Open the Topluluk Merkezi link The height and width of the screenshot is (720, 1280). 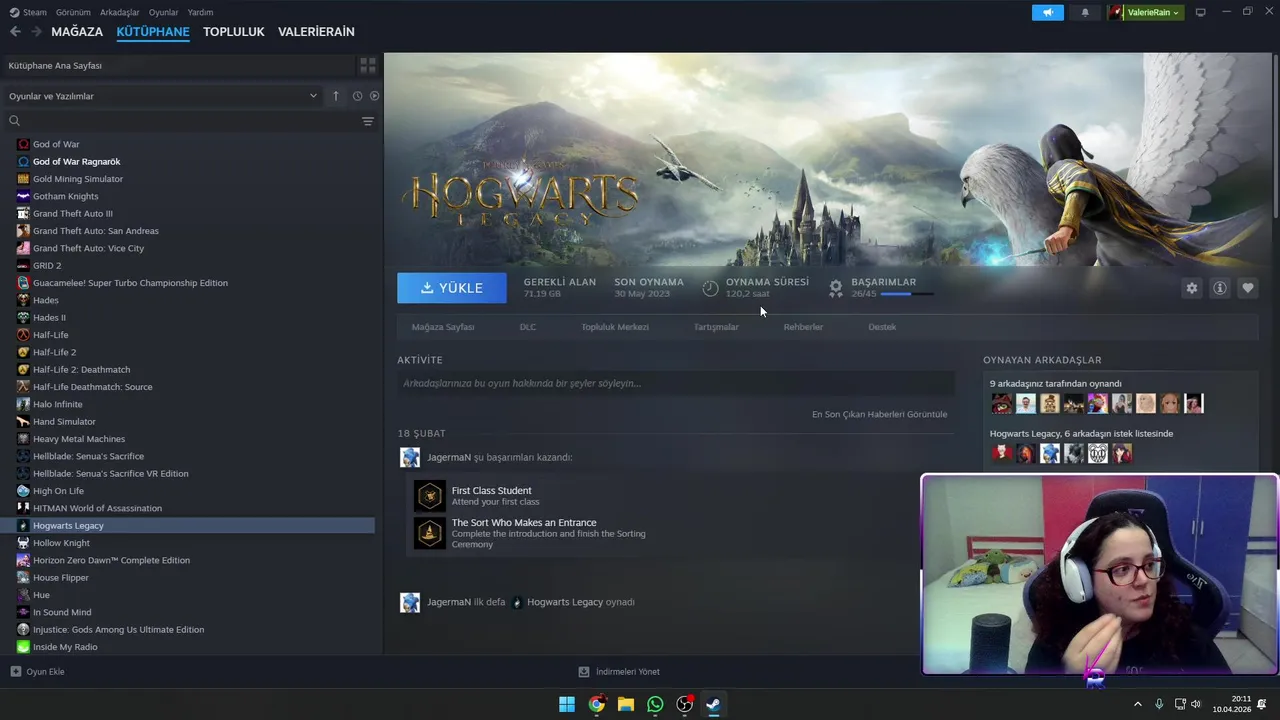point(615,327)
